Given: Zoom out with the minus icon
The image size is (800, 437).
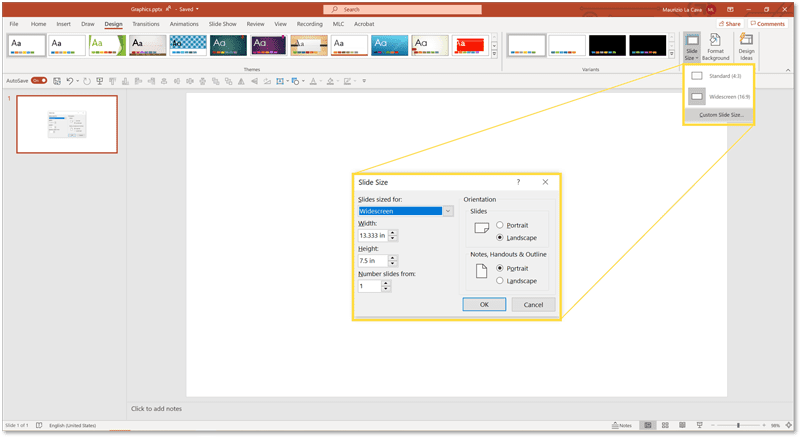Looking at the screenshot, I should 713,425.
